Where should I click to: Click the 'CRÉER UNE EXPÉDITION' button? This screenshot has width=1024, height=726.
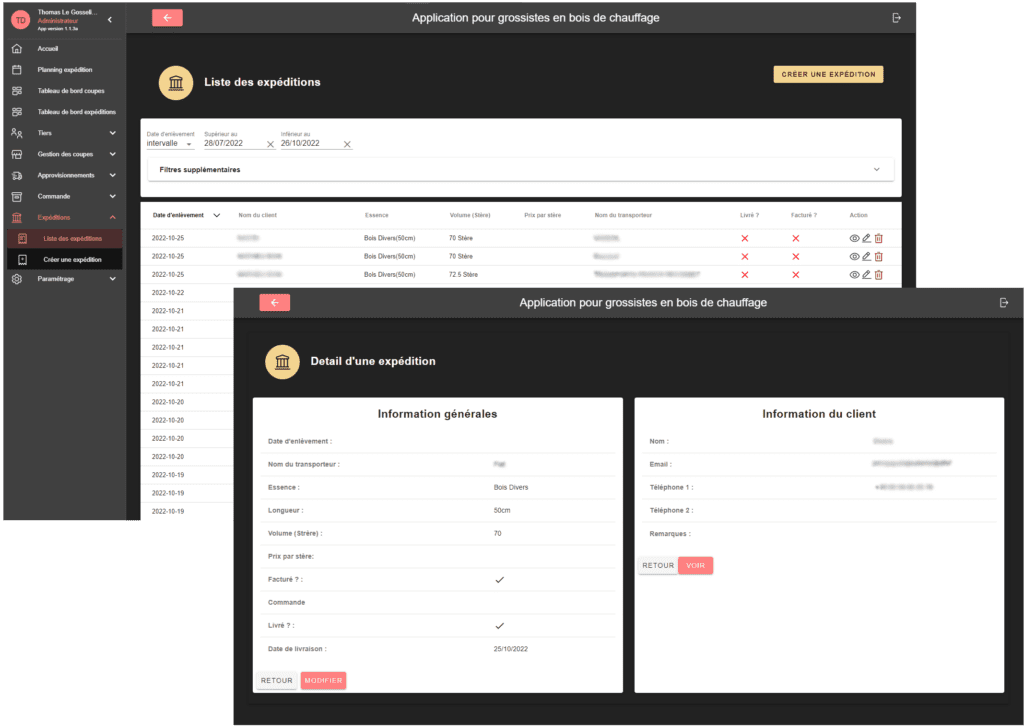[828, 74]
